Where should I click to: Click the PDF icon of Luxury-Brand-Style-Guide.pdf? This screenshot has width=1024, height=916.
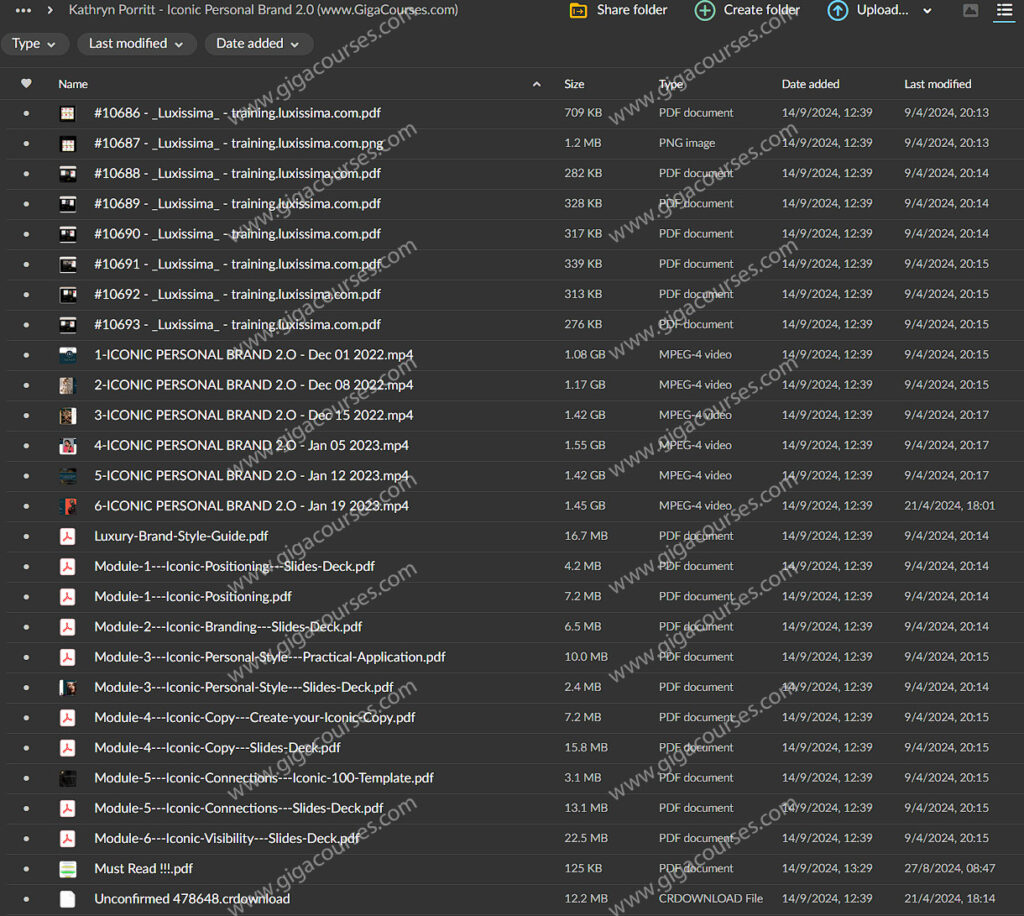pos(67,536)
